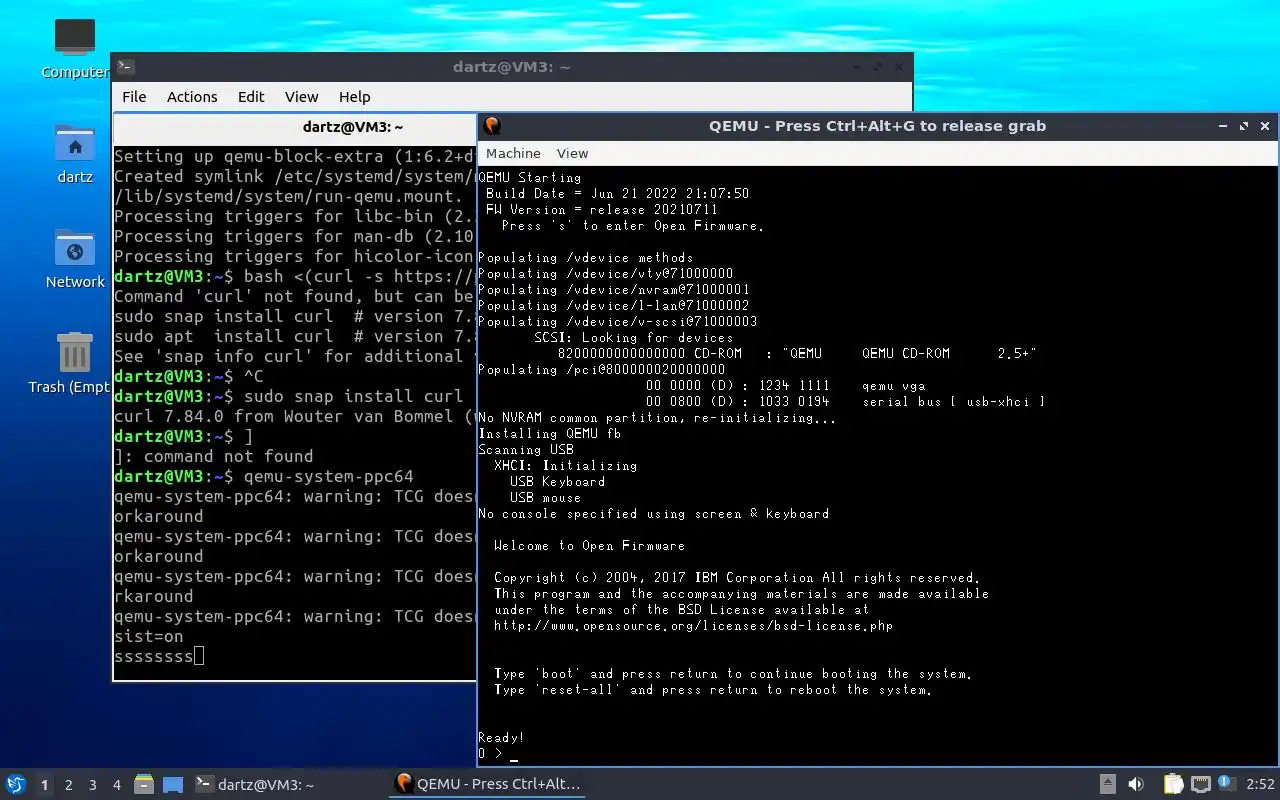Screen dimensions: 1280x800
Task: Click the 'Copyright (c) 2004, 2017 IBM' line
Action: pos(737,578)
